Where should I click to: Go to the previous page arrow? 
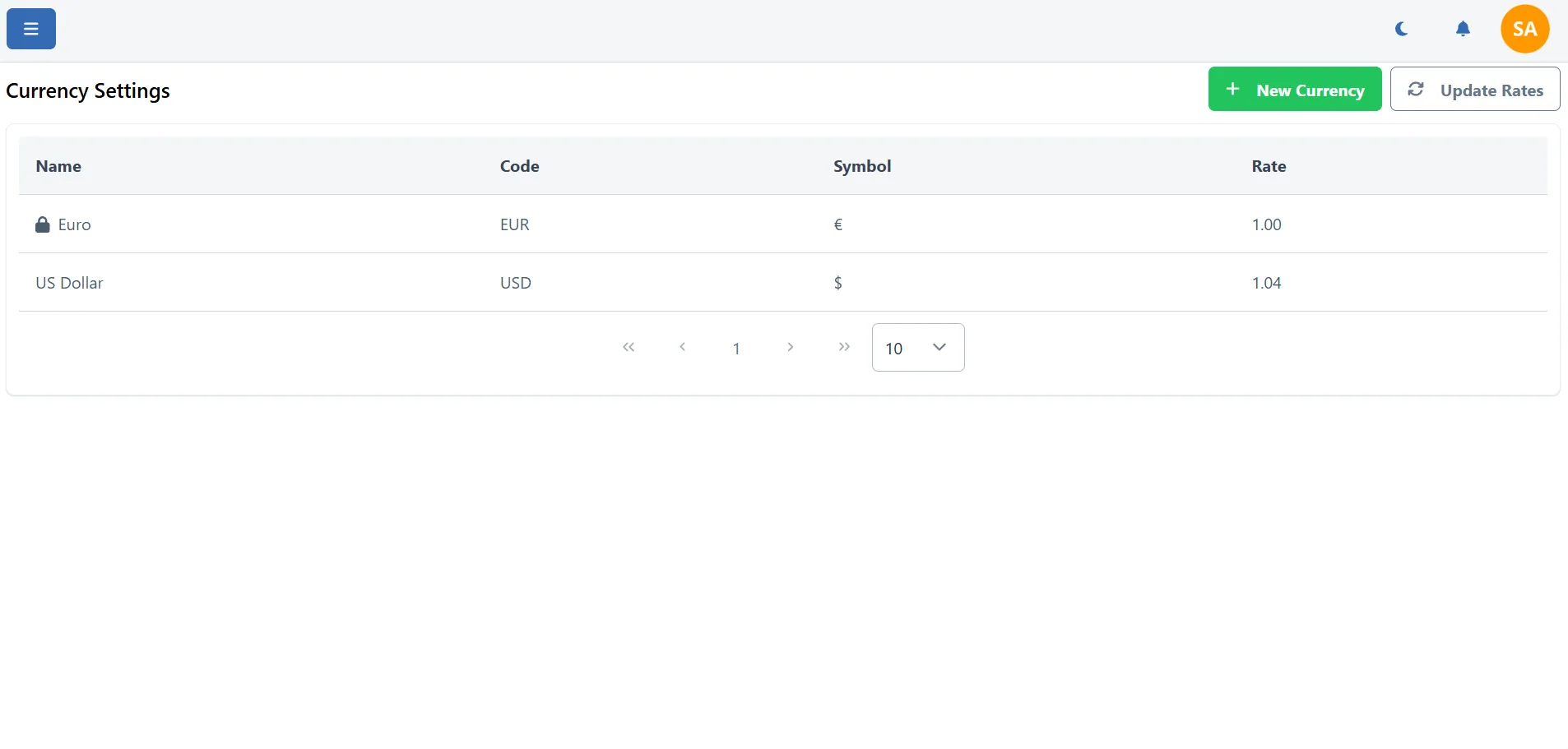[682, 347]
